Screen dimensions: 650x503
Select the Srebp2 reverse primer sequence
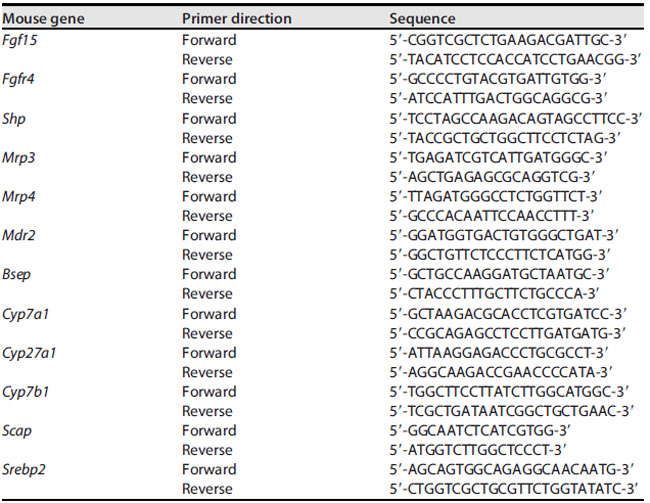pyautogui.click(x=513, y=489)
